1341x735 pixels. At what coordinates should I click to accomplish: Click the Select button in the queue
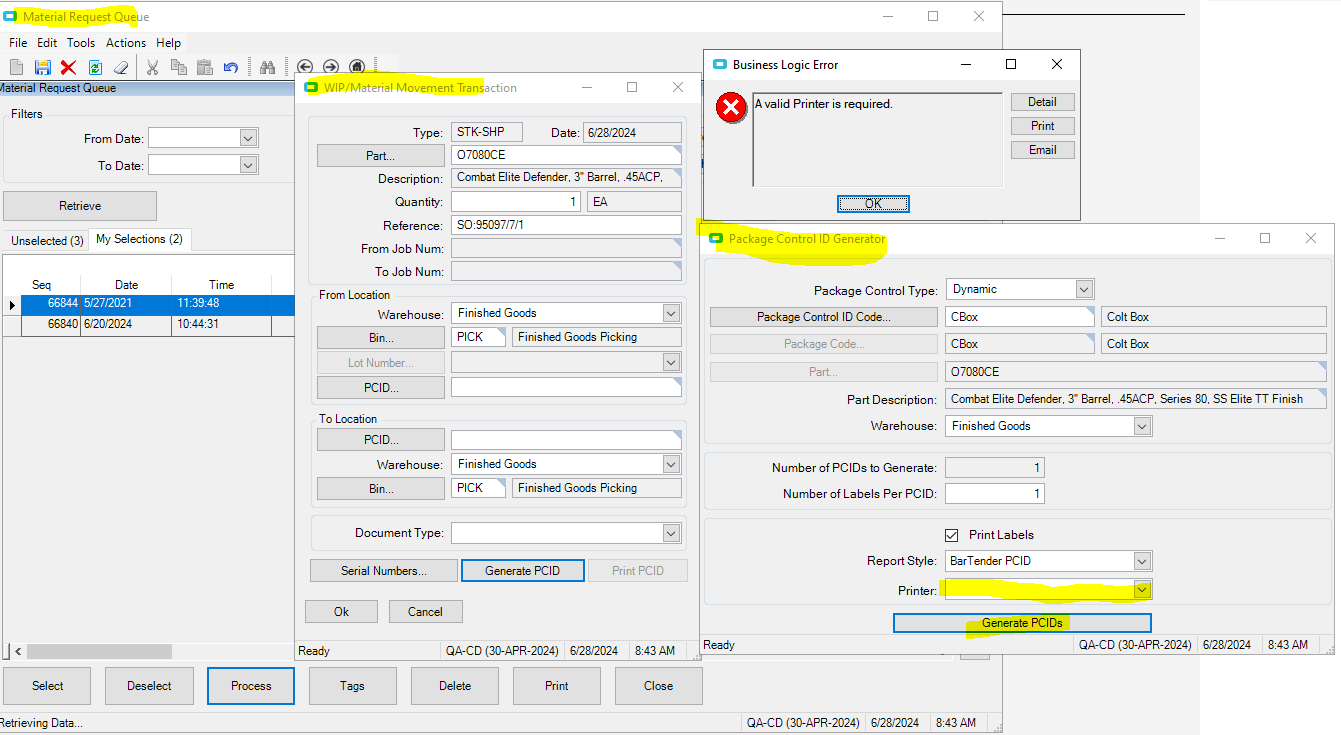pos(47,686)
